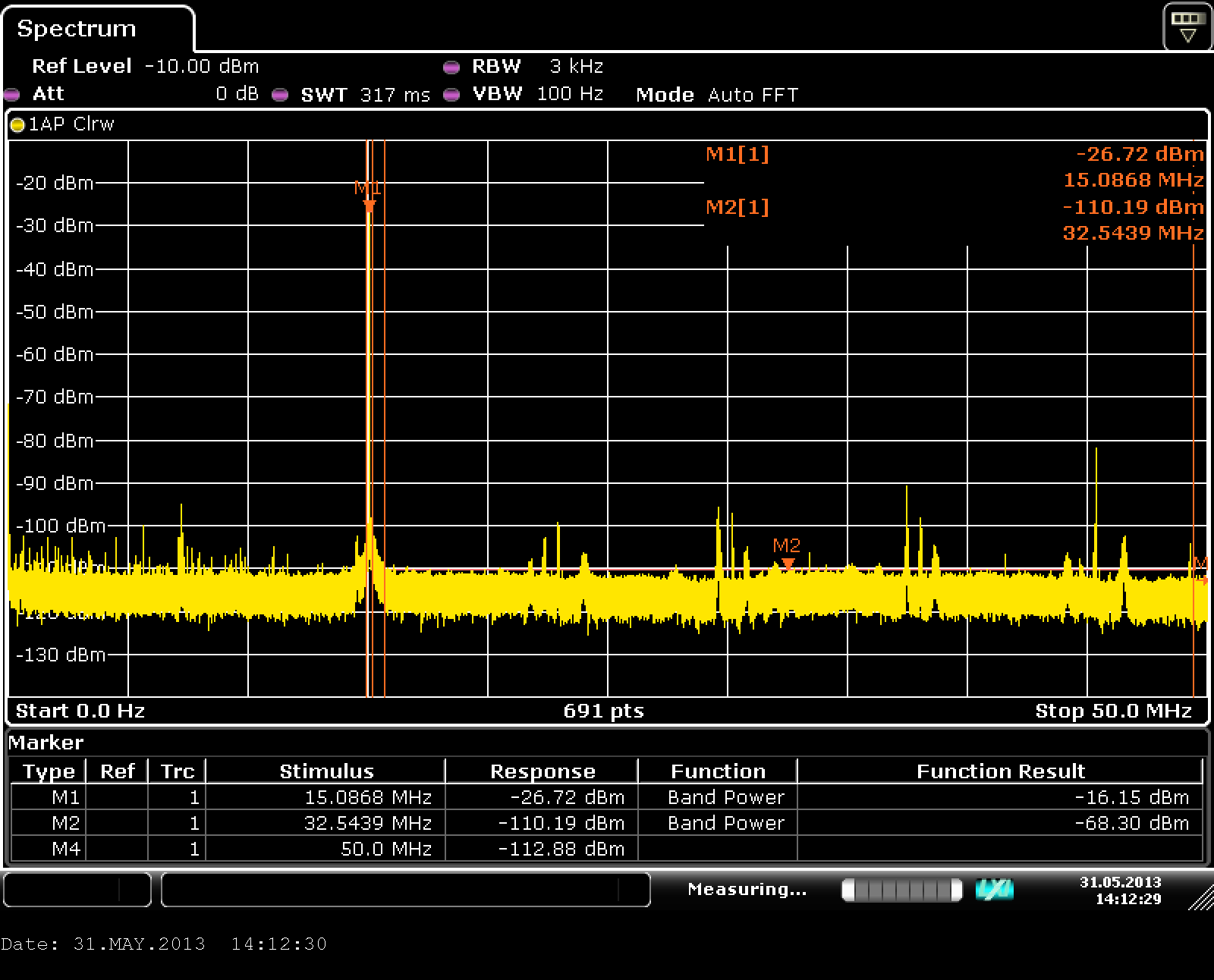Click the measuring progress bar
The width and height of the screenshot is (1214, 980).
click(x=901, y=889)
